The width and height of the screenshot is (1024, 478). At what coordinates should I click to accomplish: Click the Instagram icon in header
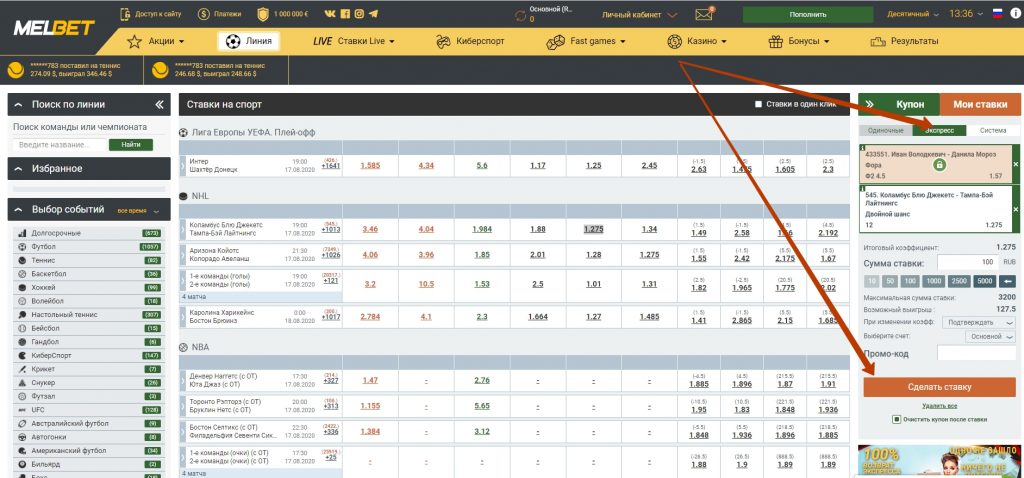[x=359, y=14]
